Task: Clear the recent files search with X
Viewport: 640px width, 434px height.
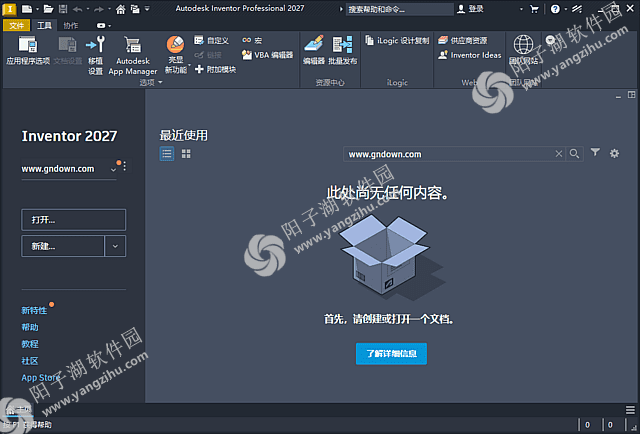Action: 559,154
